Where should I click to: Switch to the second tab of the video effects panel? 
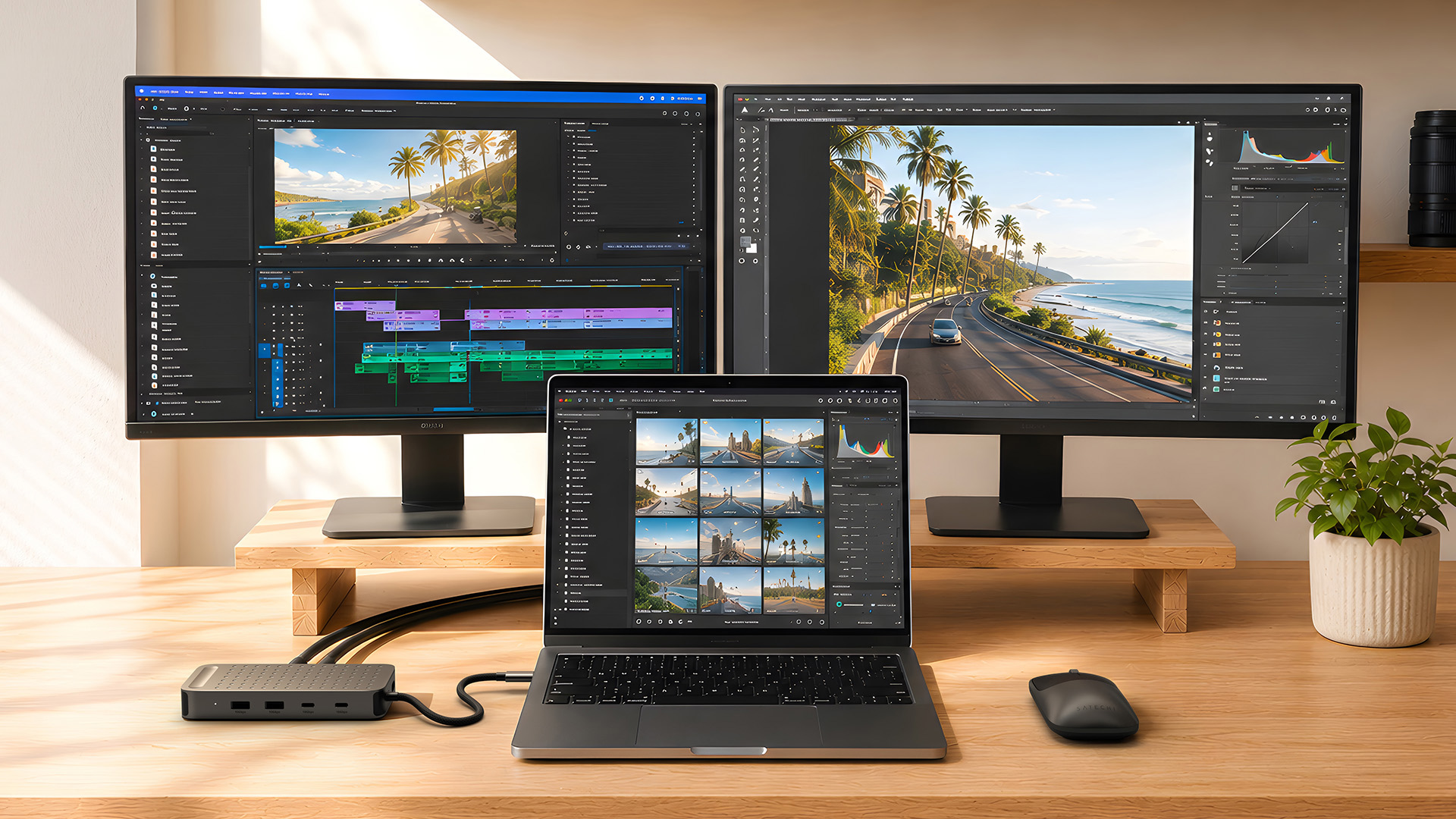click(x=599, y=123)
